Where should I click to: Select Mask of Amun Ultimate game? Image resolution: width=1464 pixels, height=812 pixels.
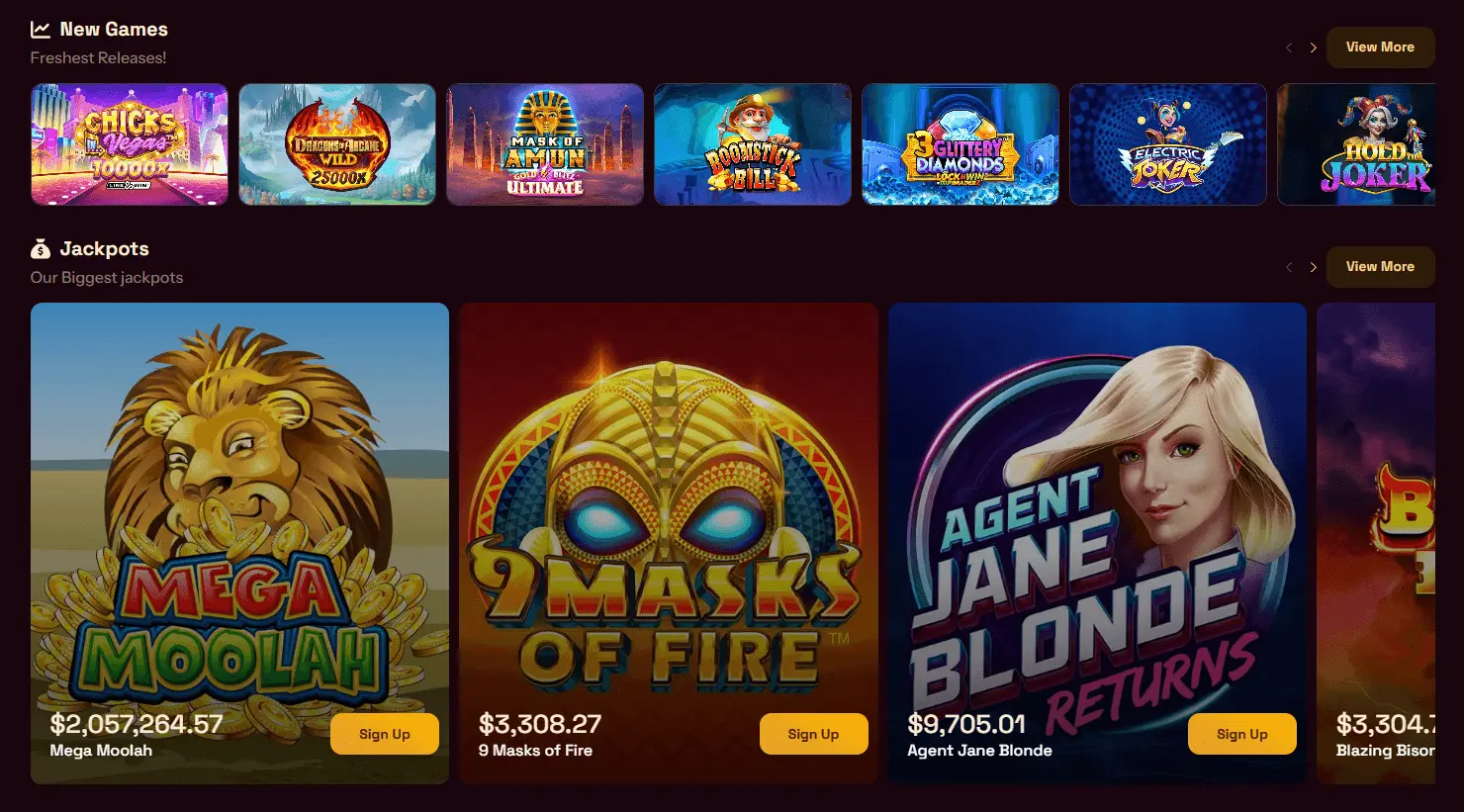coord(545,144)
